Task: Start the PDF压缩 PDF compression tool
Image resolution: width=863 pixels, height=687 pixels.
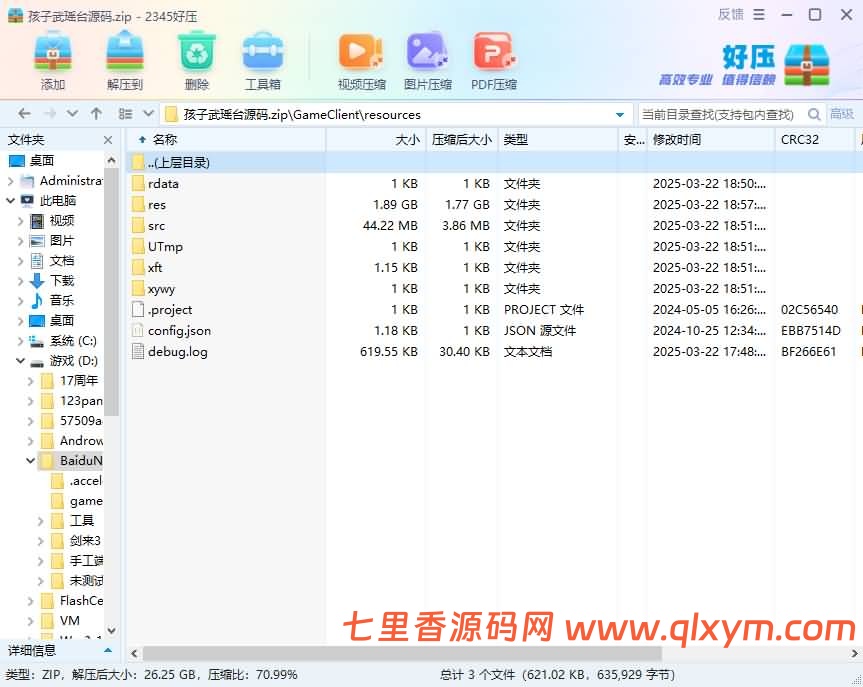Action: [493, 55]
